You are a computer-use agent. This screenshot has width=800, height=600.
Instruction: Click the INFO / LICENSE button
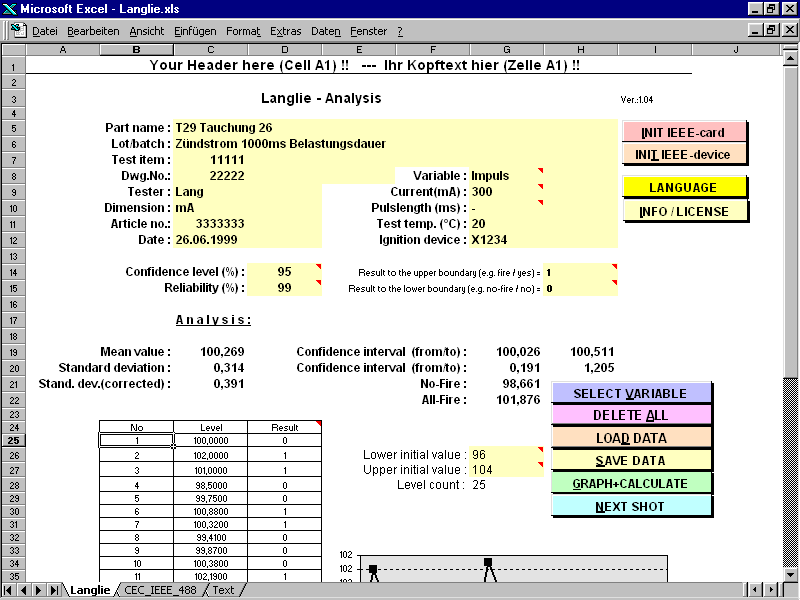tap(684, 211)
